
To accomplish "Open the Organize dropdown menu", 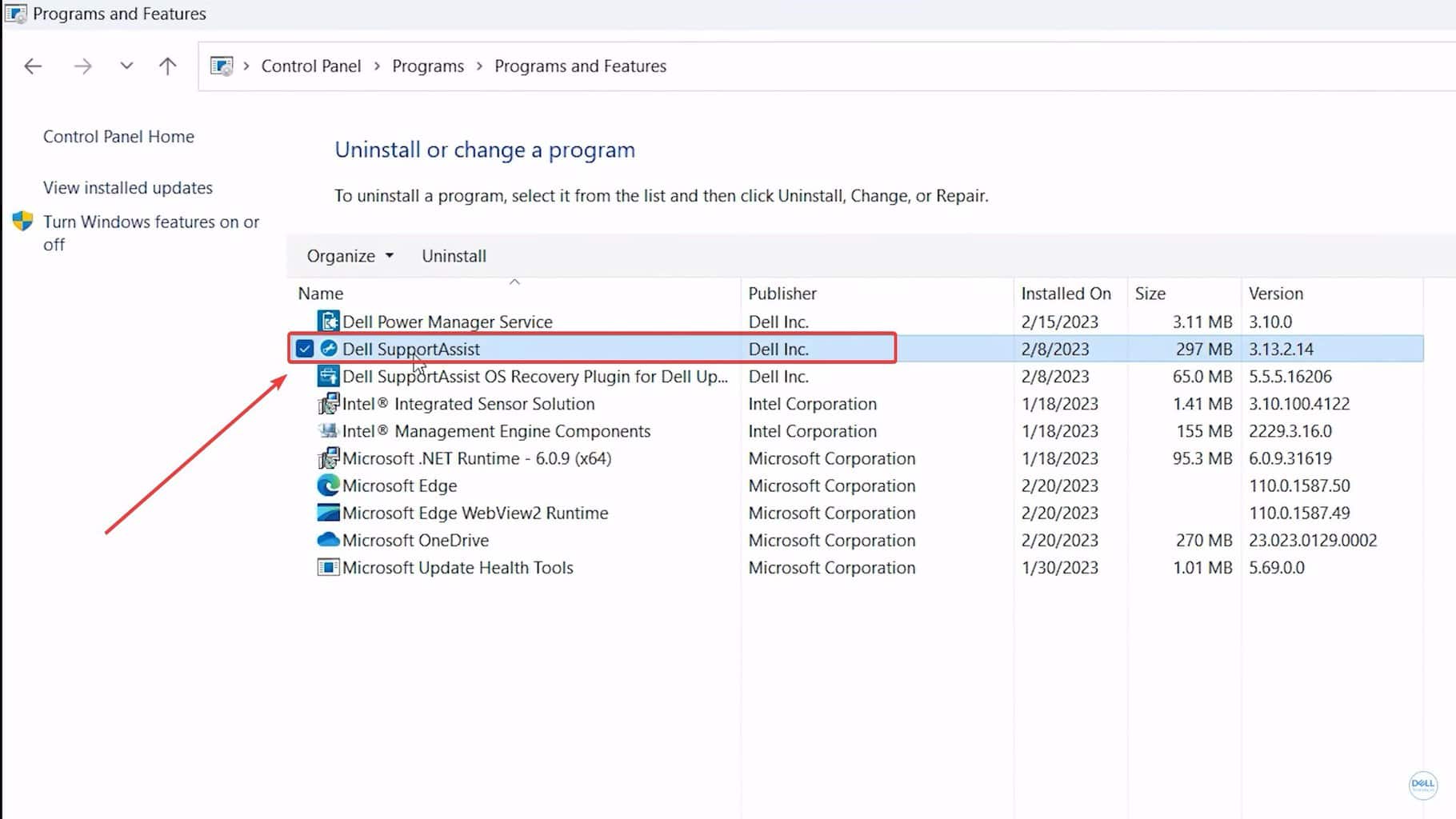I will tap(350, 256).
